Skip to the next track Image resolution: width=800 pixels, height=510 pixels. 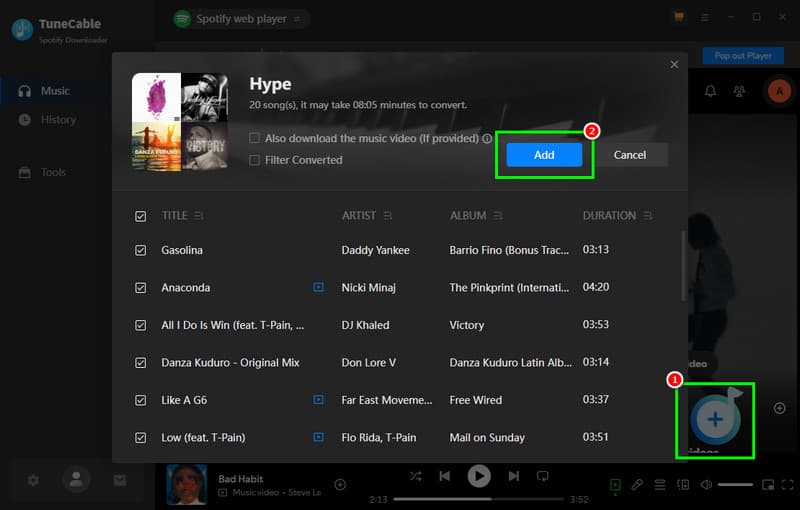click(x=513, y=476)
